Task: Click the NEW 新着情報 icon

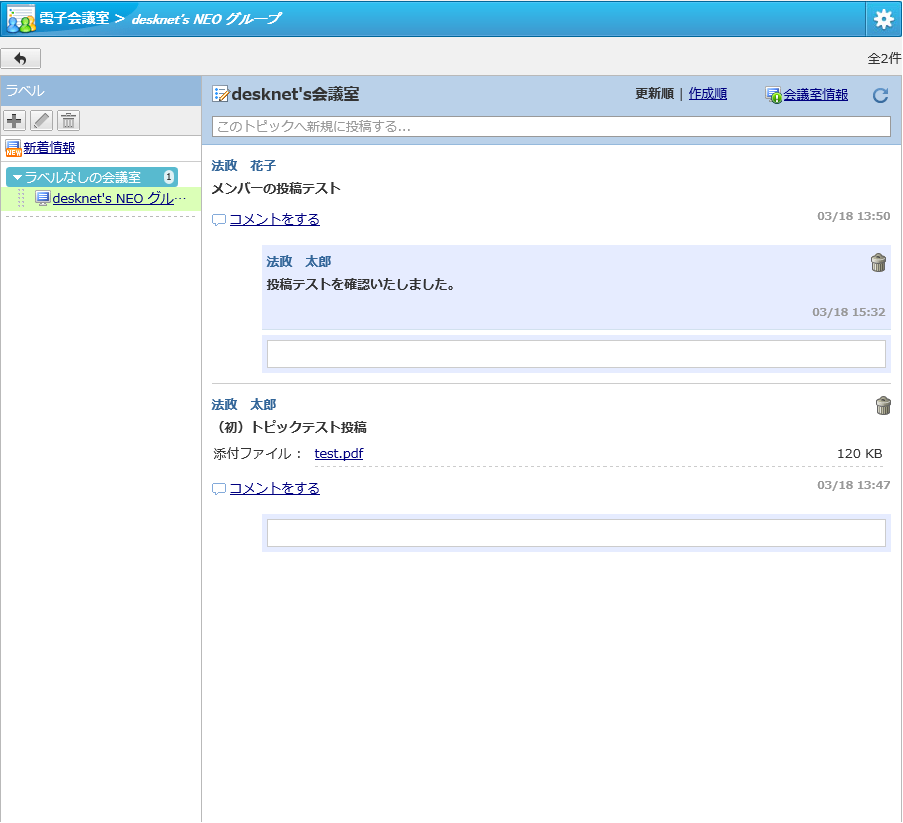Action: pyautogui.click(x=13, y=148)
